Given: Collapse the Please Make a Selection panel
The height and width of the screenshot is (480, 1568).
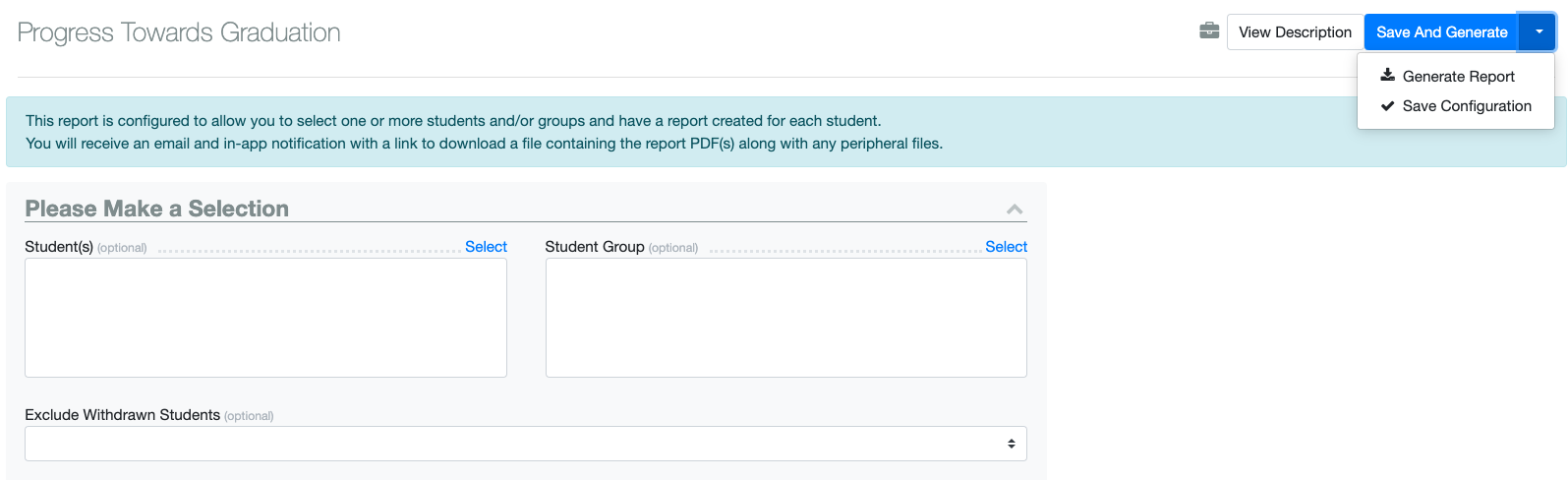Looking at the screenshot, I should click(1015, 210).
